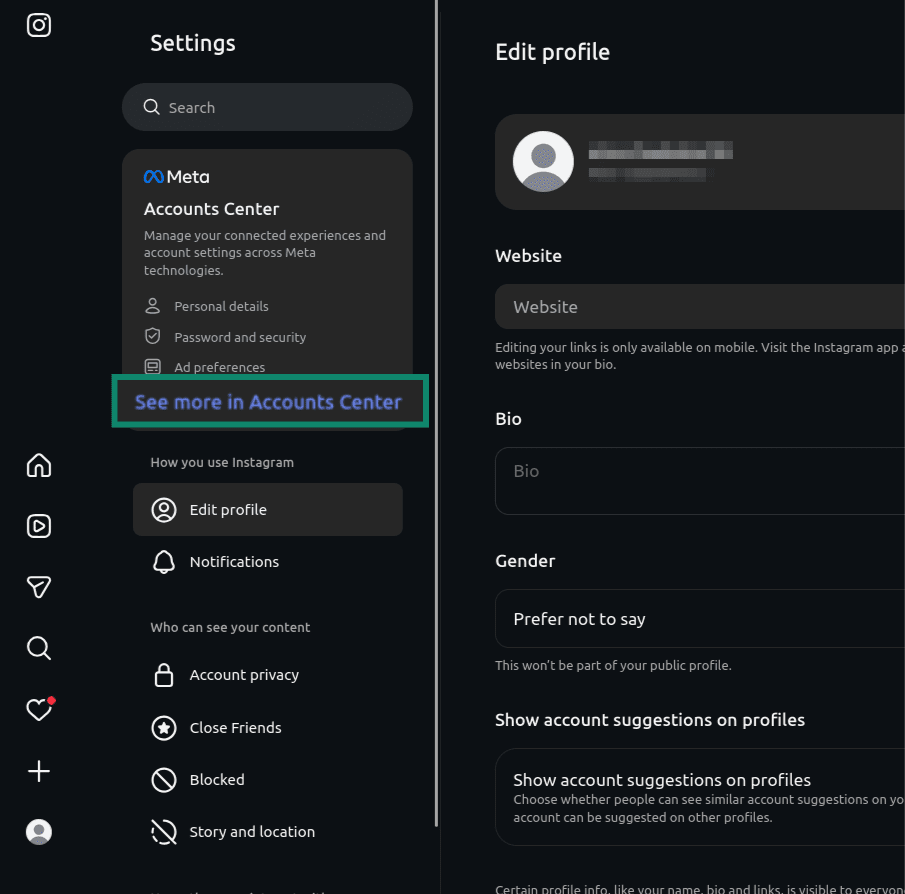Focus the Settings search field

click(x=267, y=107)
